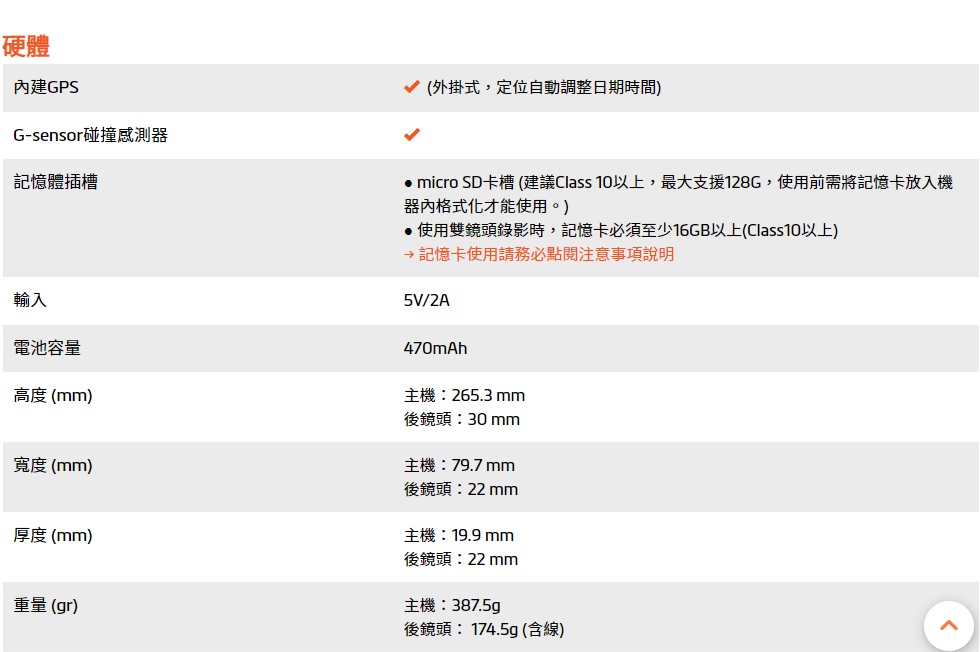Image resolution: width=980 pixels, height=652 pixels.
Task: Select the 內建GPS row label
Action: [x=46, y=88]
